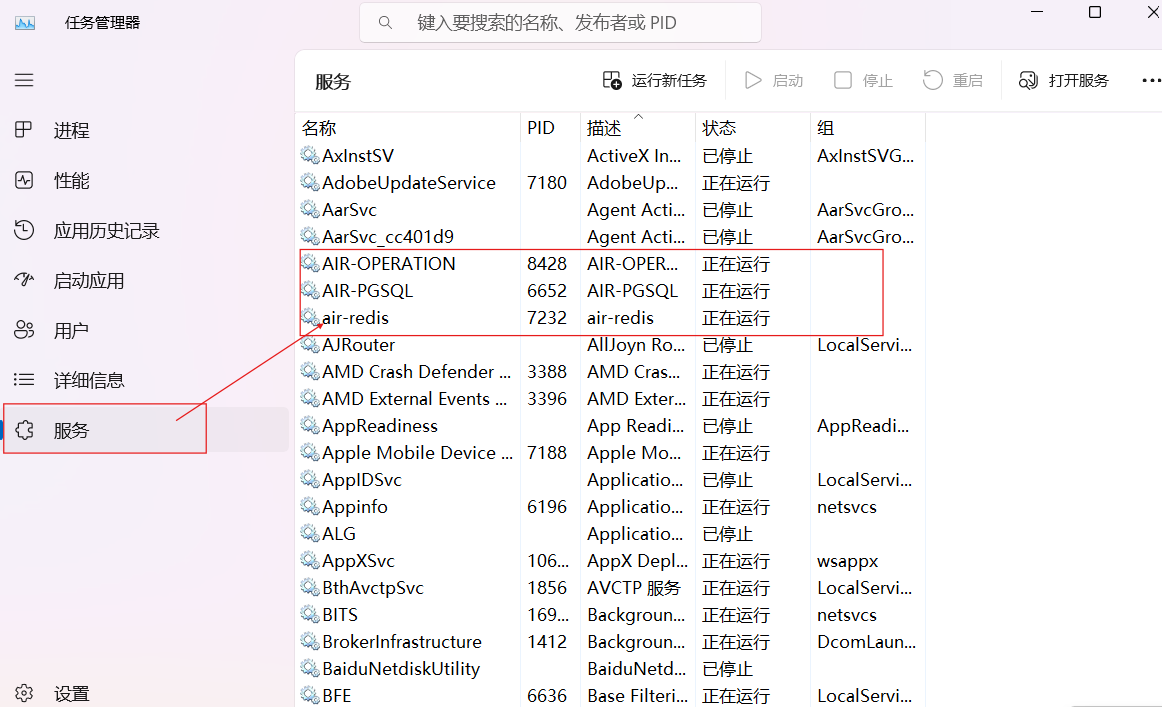Click the 设置 (Settings) gear icon

click(x=24, y=692)
